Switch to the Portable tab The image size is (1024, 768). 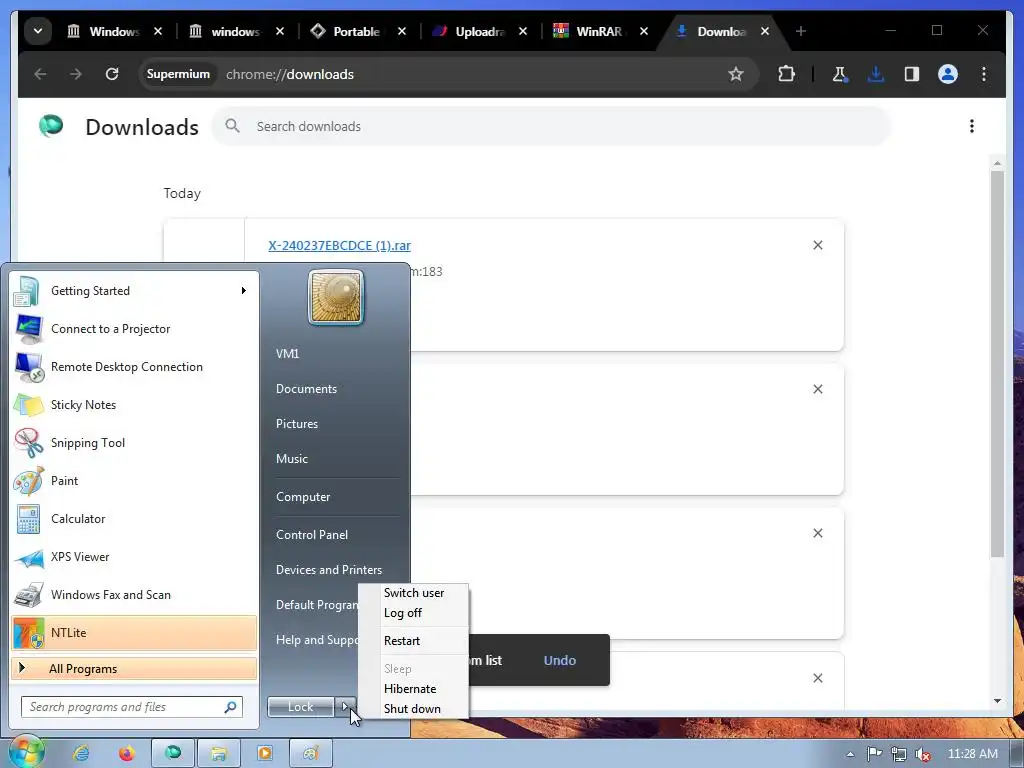(x=356, y=31)
